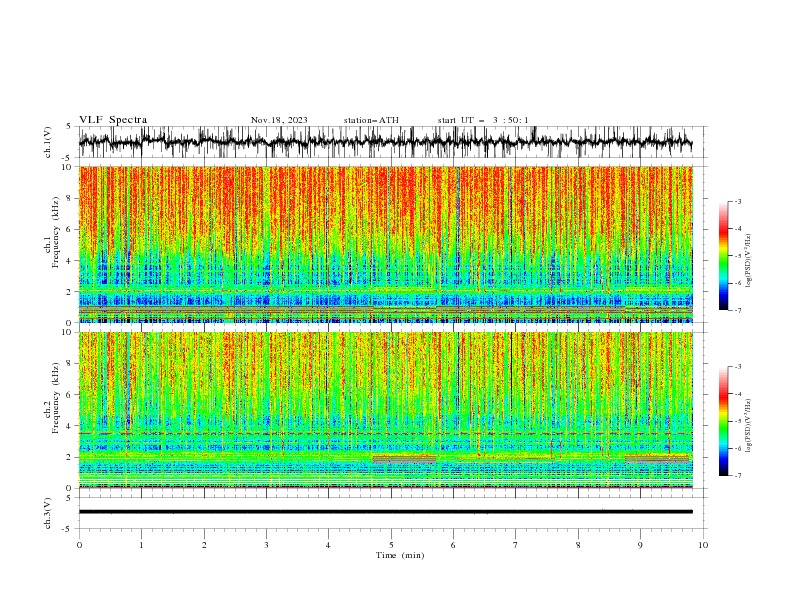Click the ch.2 spectrogram panel
The width and height of the screenshot is (792, 612).
[x=386, y=410]
